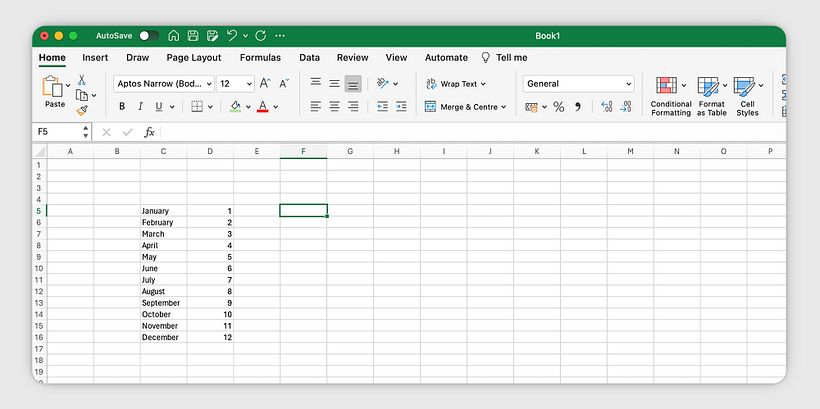Image resolution: width=820 pixels, height=409 pixels.
Task: Align text right
Action: [x=353, y=107]
